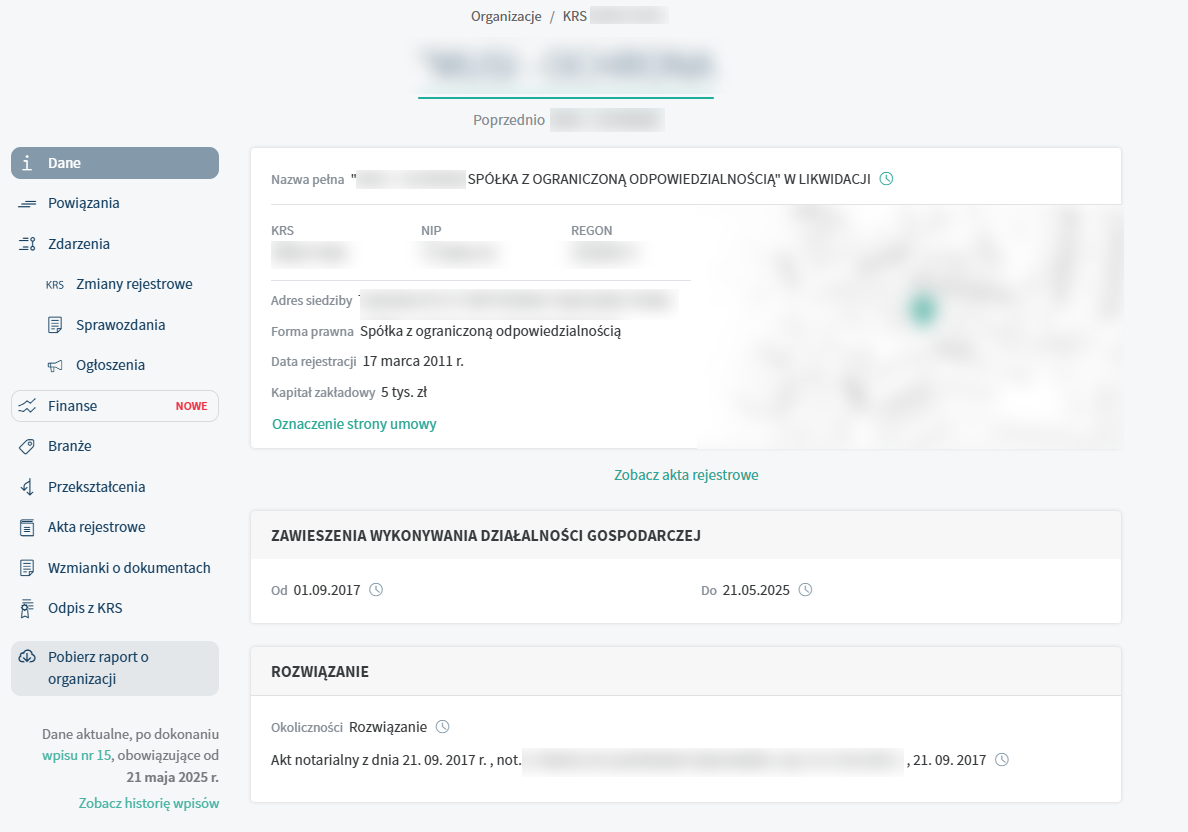The height and width of the screenshot is (832, 1188).
Task: Select Zdarzenia in the sidebar
Action: click(x=79, y=244)
